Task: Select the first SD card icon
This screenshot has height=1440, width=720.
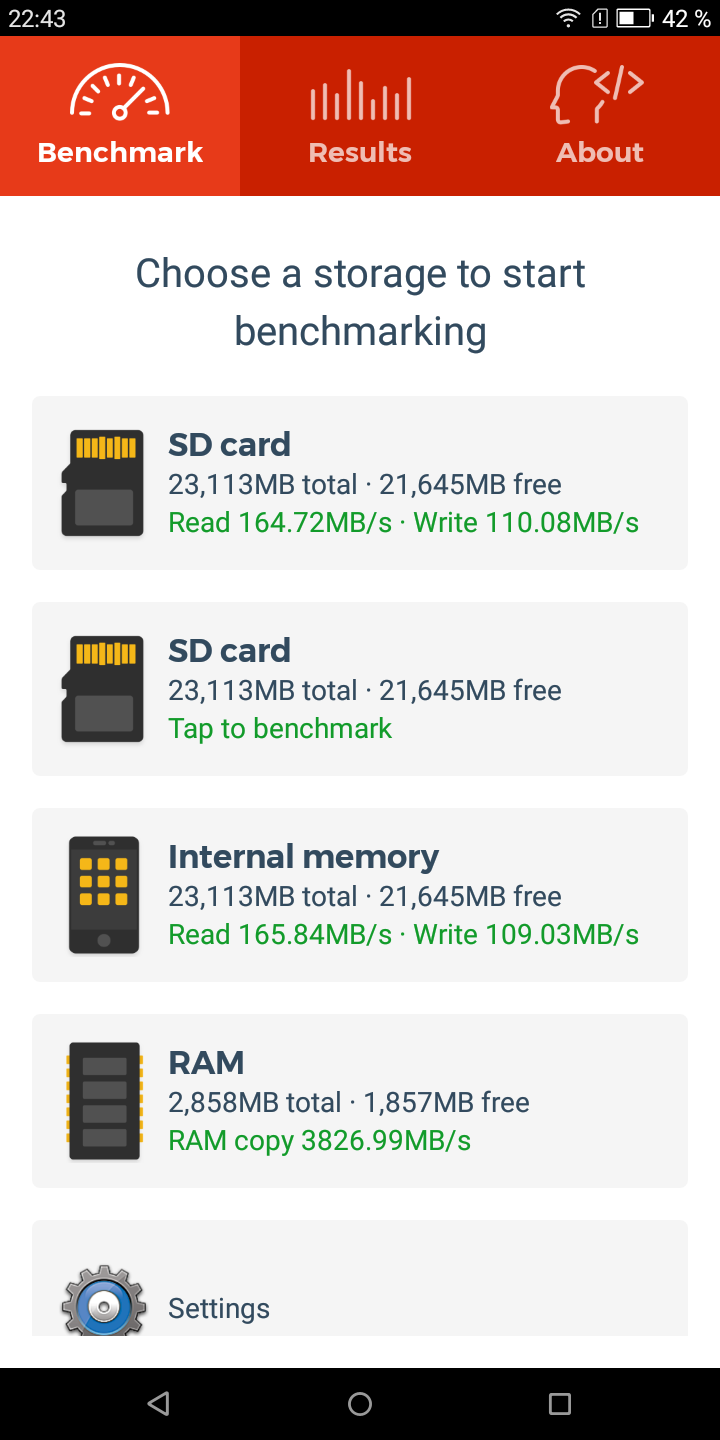Action: 102,483
